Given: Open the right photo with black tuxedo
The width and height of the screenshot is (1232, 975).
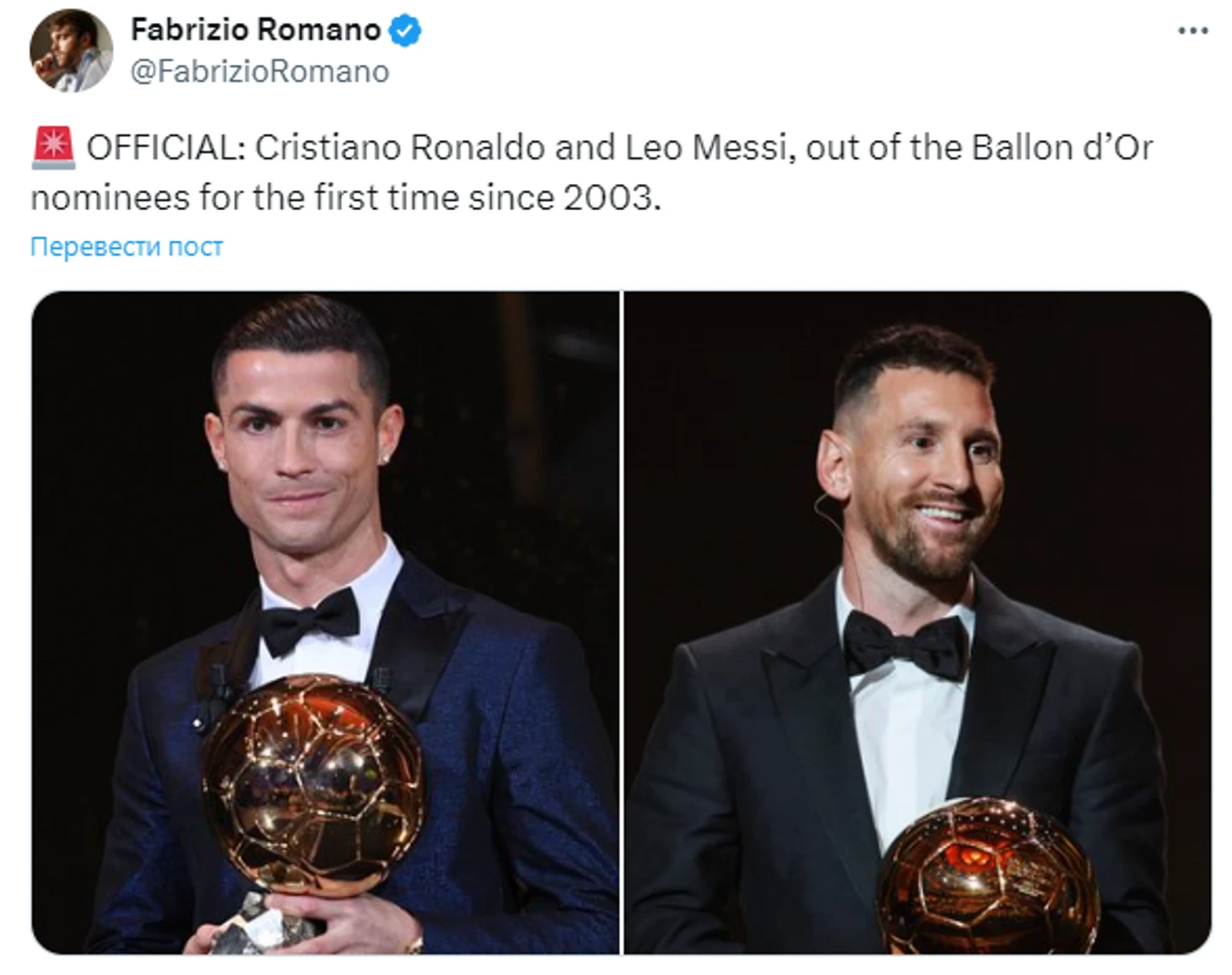Looking at the screenshot, I should pos(917,506).
